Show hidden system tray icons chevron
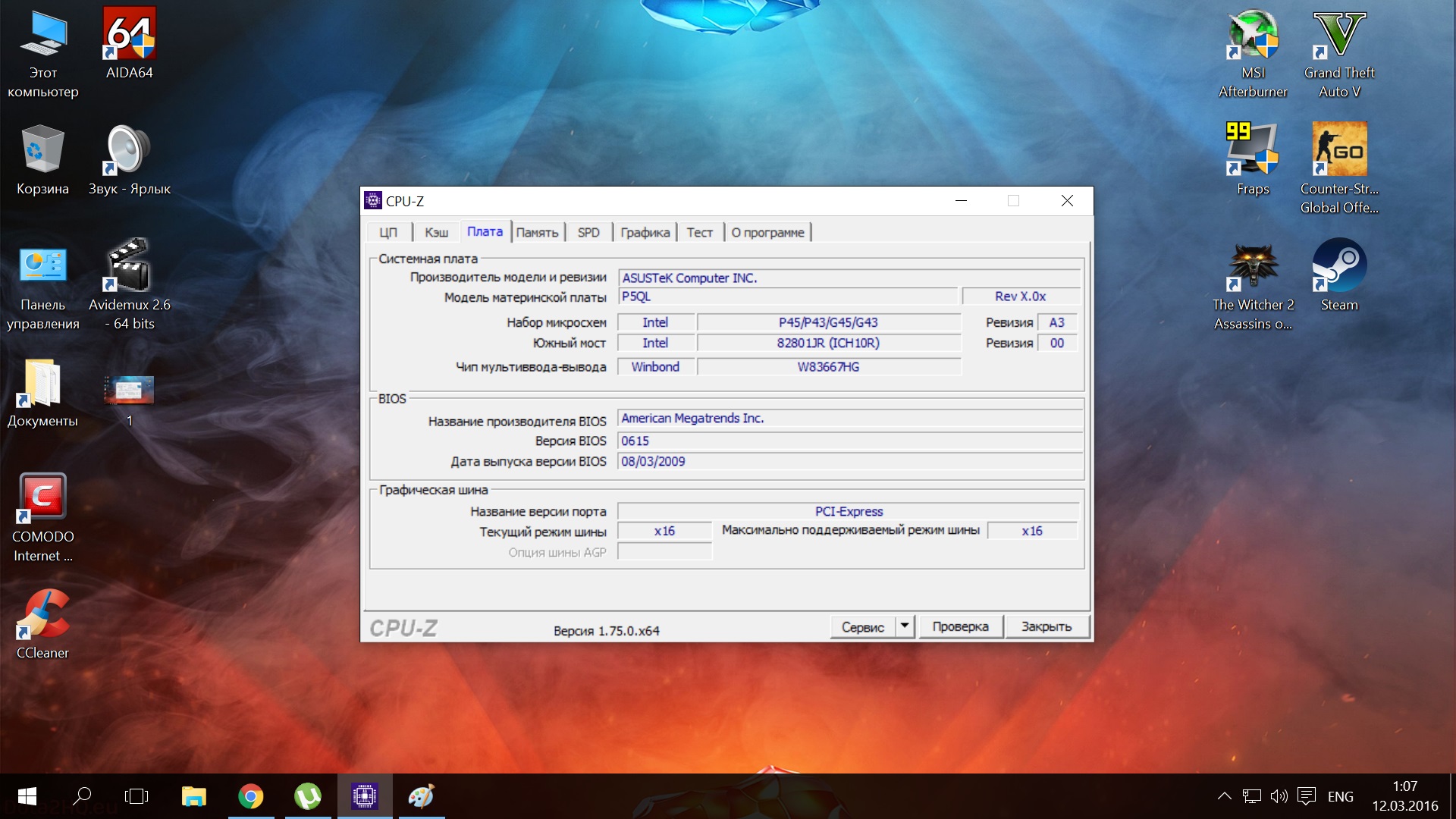This screenshot has width=1456, height=819. (1224, 796)
